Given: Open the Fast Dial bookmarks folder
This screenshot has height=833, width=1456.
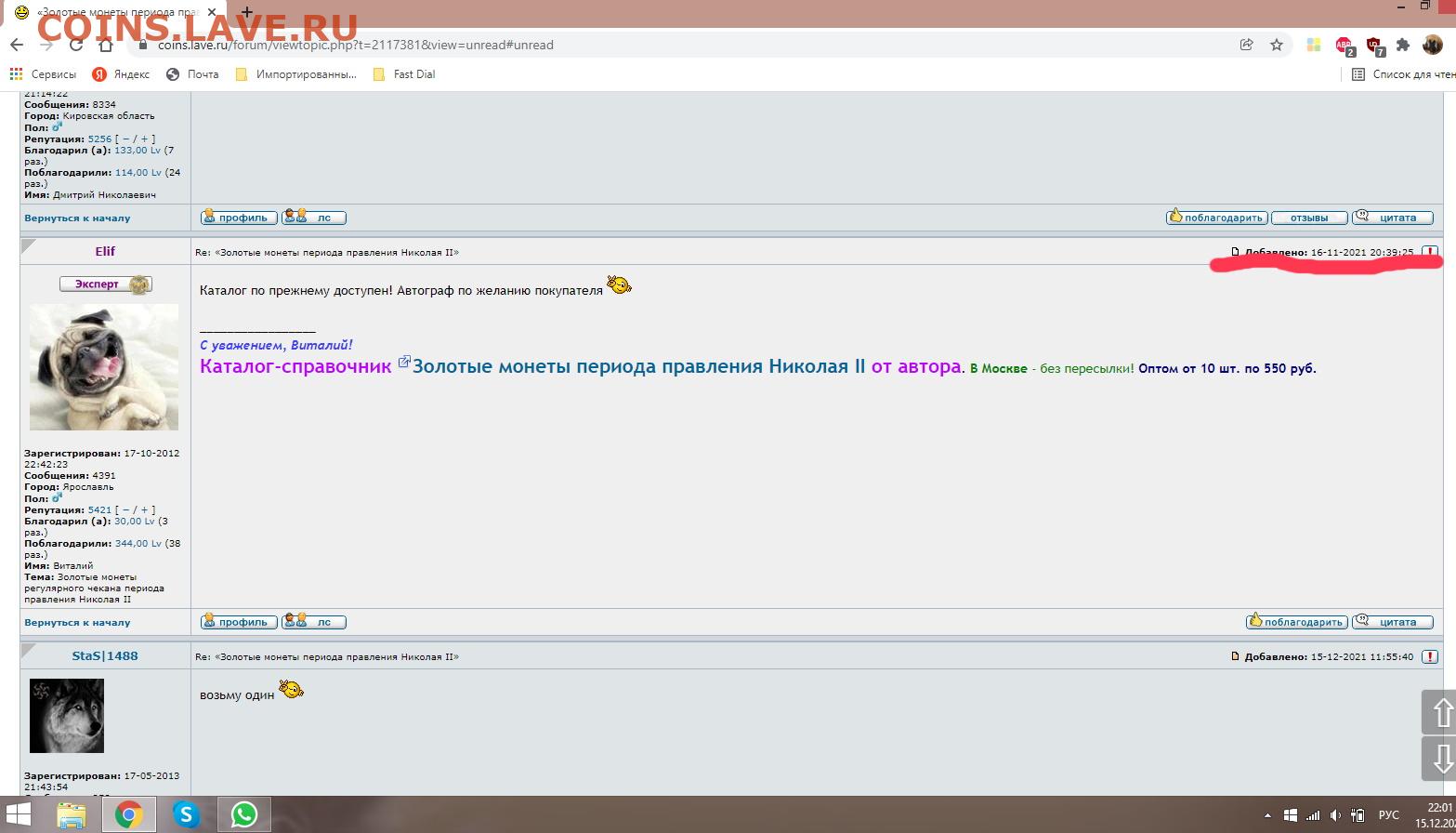Looking at the screenshot, I should coord(404,74).
